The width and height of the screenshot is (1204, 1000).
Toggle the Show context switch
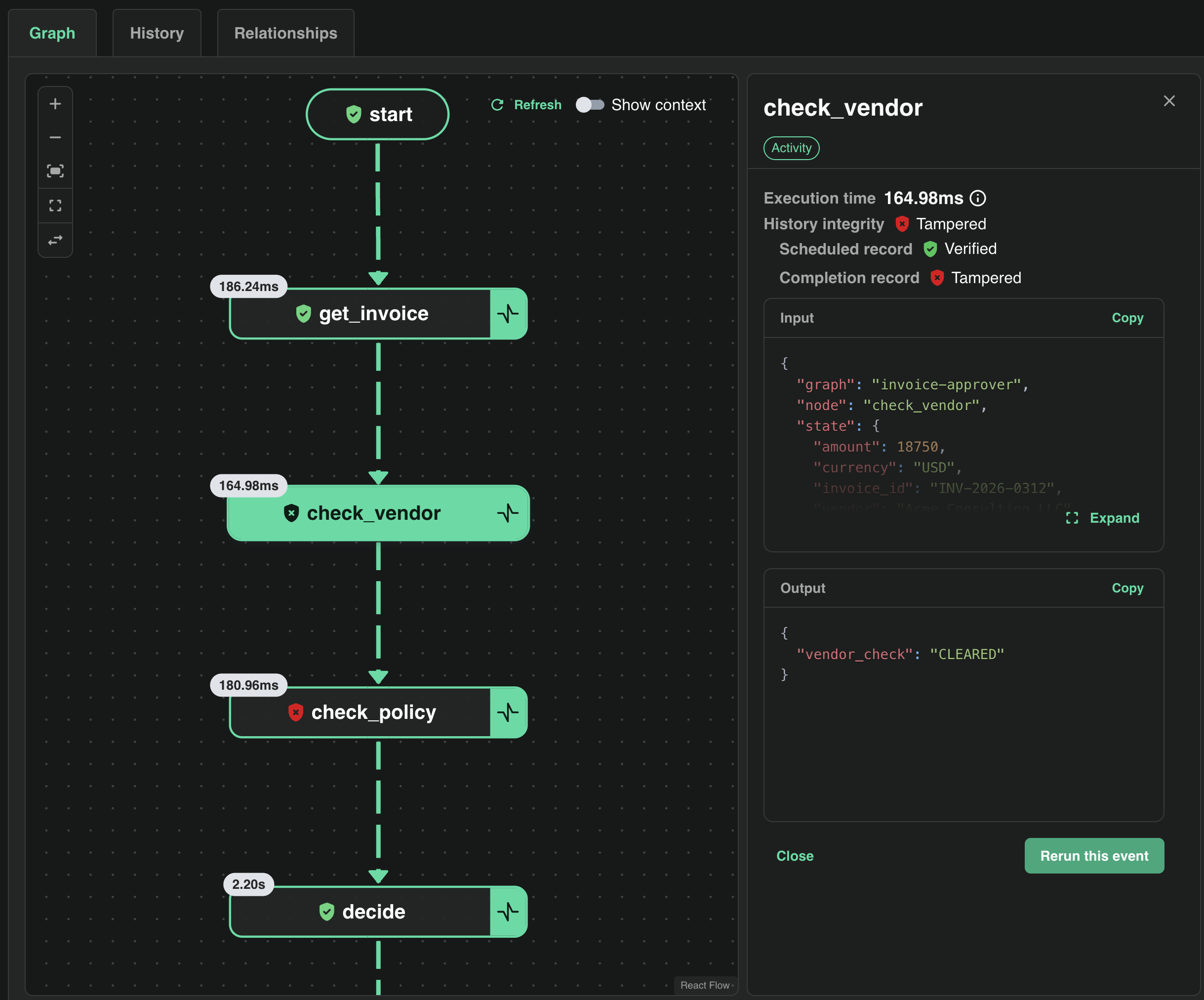pos(590,105)
